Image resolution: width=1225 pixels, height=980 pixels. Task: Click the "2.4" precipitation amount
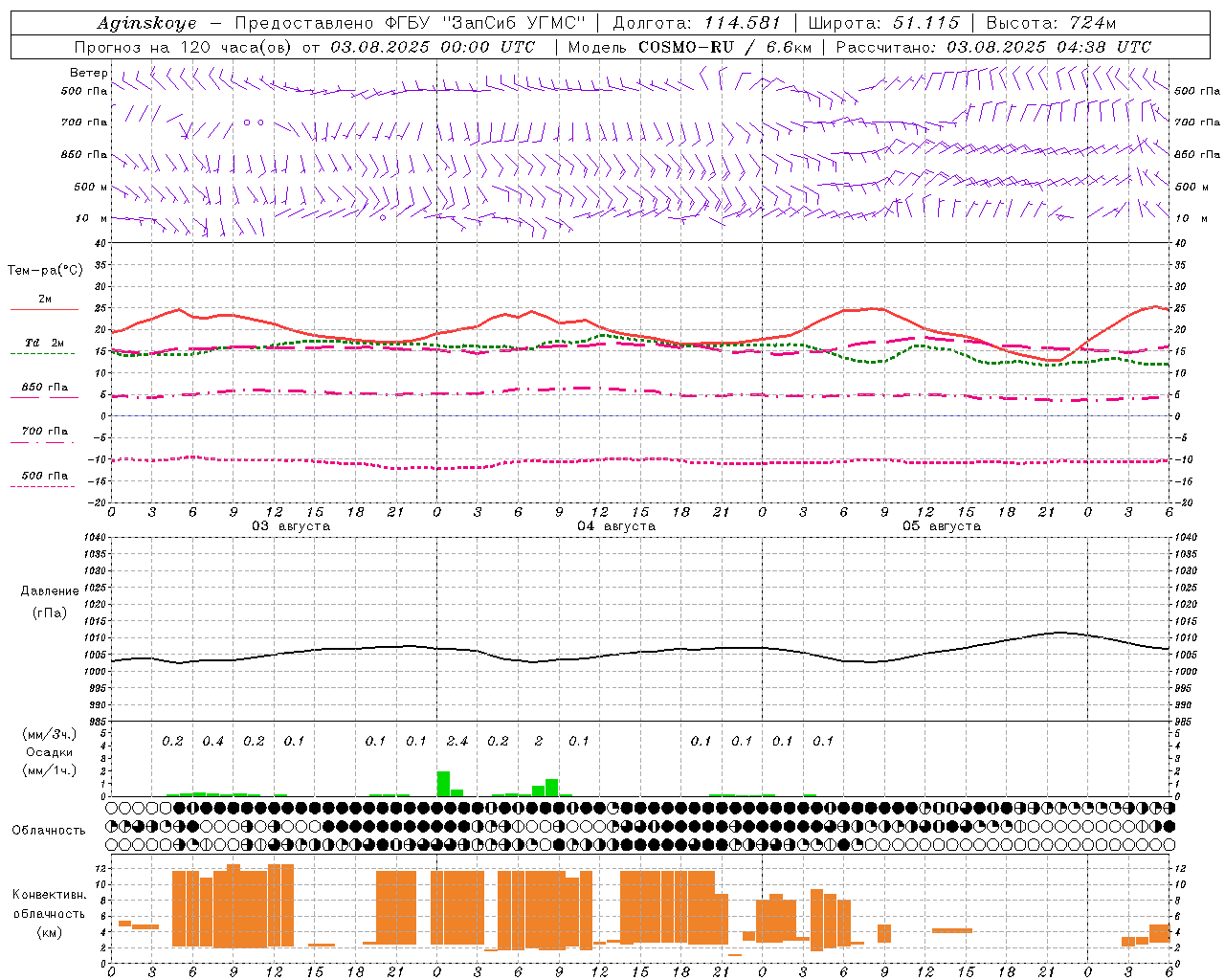point(457,741)
